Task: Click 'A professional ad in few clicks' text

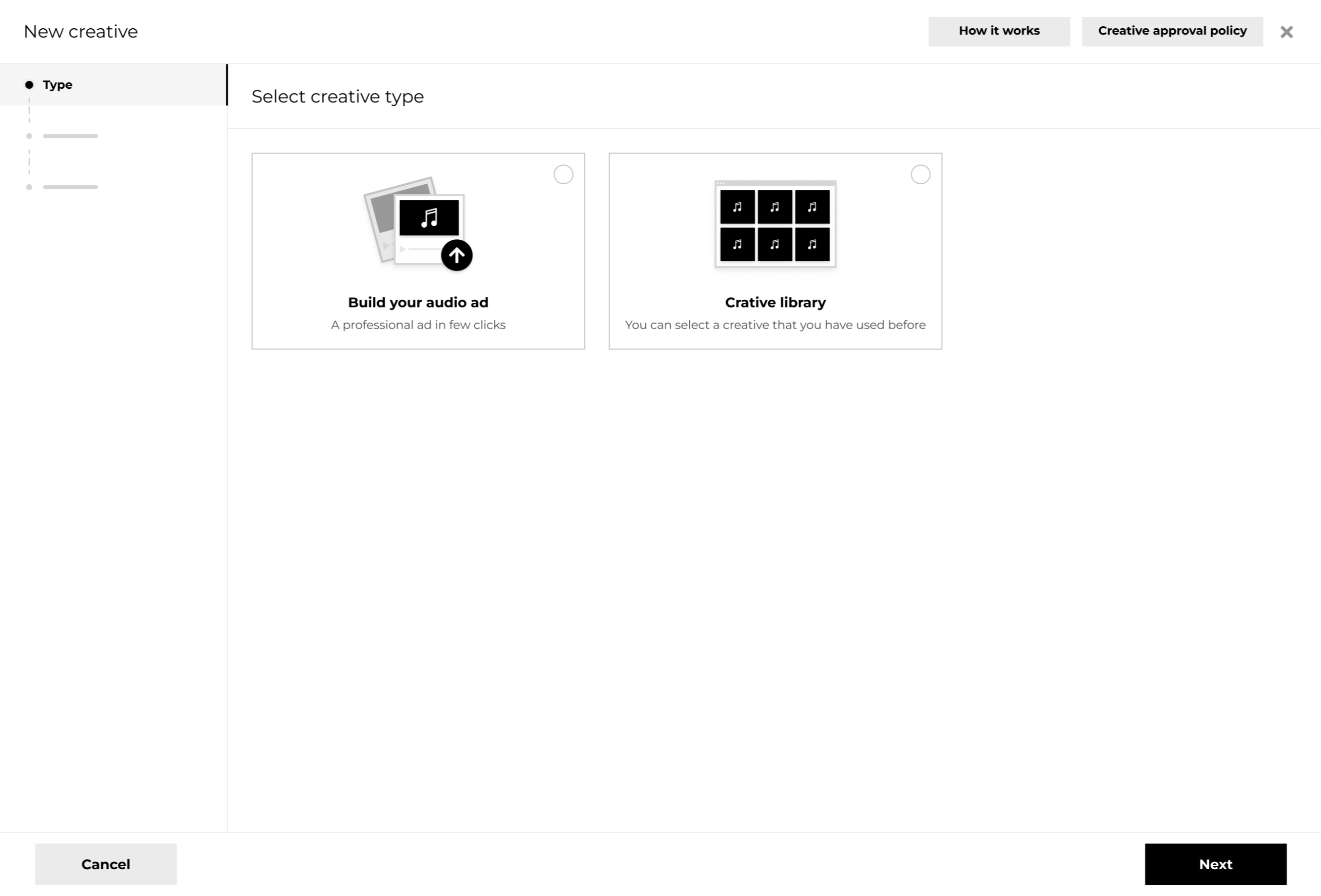Action: [x=418, y=325]
